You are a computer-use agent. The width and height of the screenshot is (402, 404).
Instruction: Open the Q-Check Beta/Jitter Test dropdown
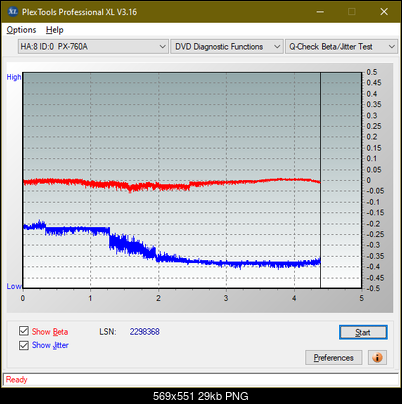pos(341,47)
